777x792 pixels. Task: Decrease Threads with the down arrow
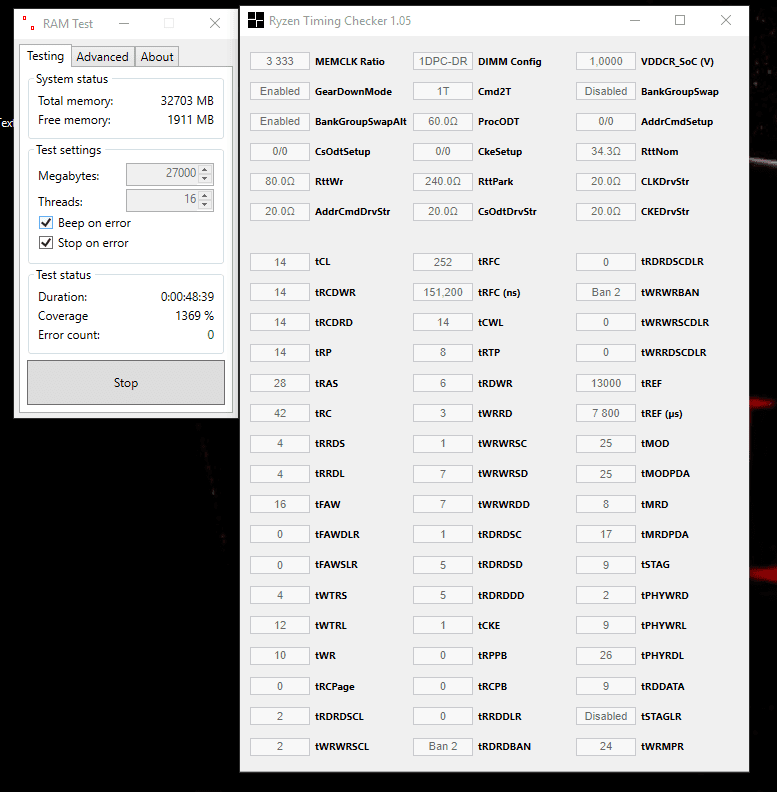[x=205, y=205]
